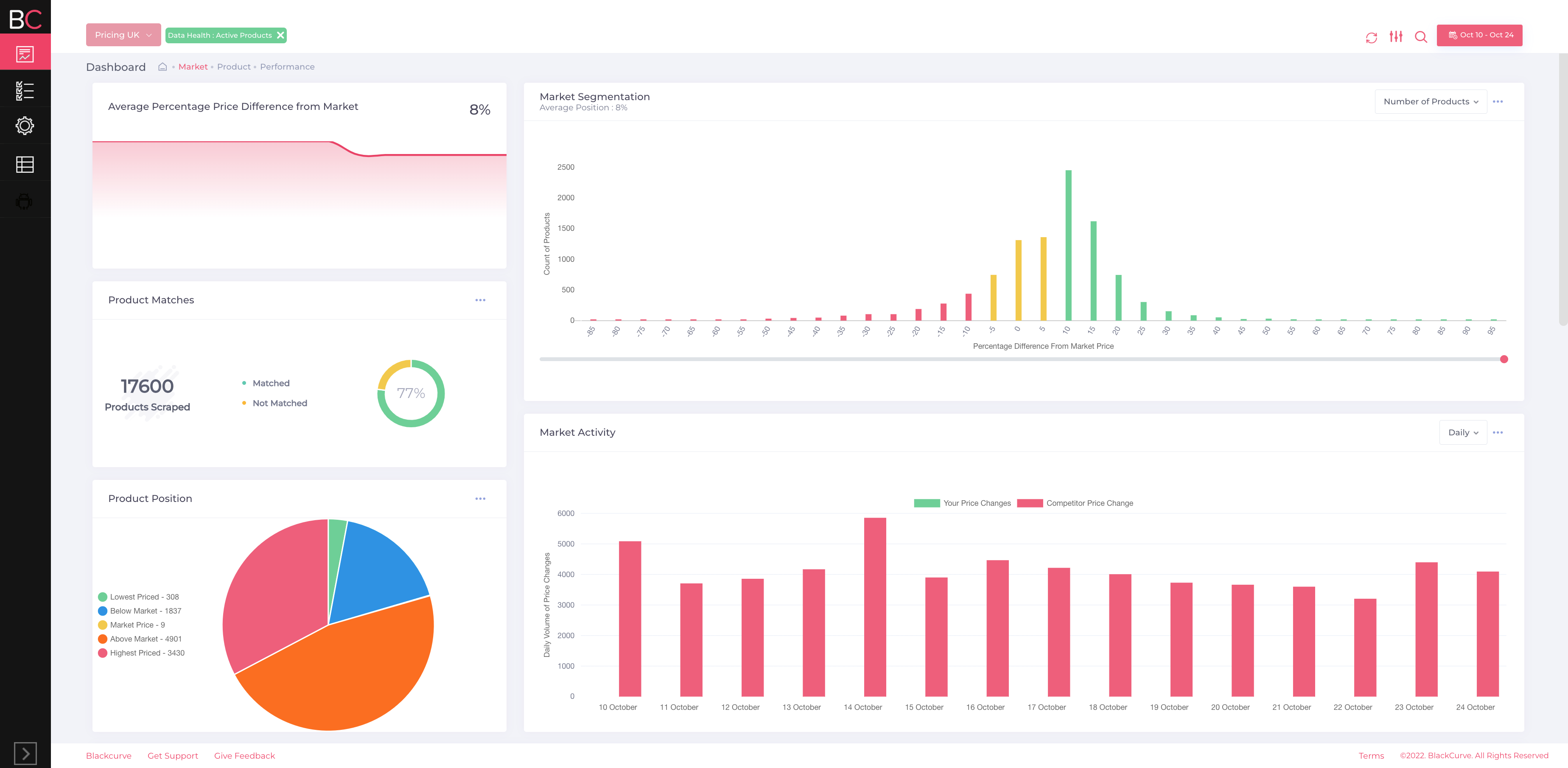Expand the Daily frequency dropdown in Market Activity
Image resolution: width=1568 pixels, height=768 pixels.
pos(1461,432)
